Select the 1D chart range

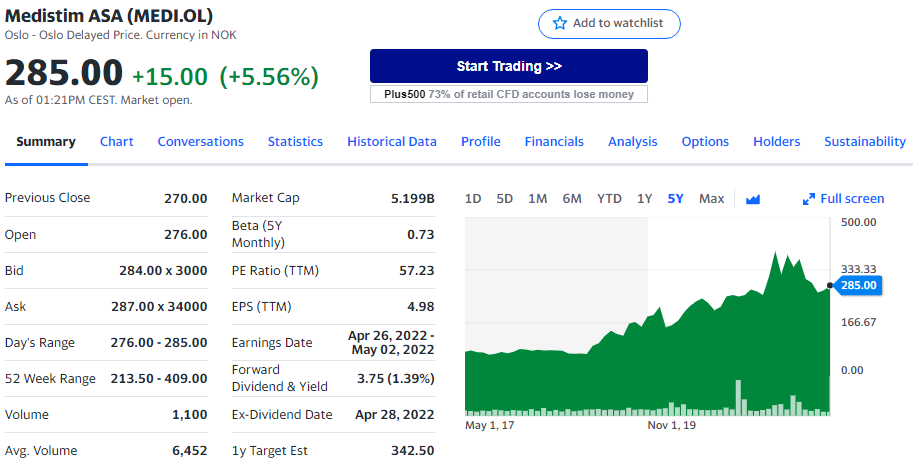(474, 199)
